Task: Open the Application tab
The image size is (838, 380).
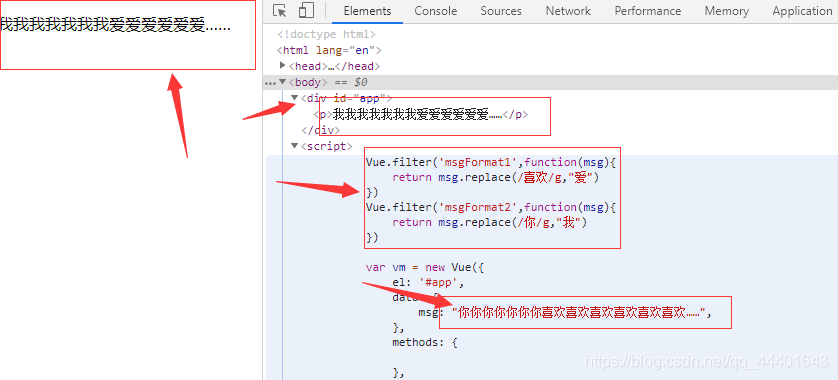Action: click(802, 11)
